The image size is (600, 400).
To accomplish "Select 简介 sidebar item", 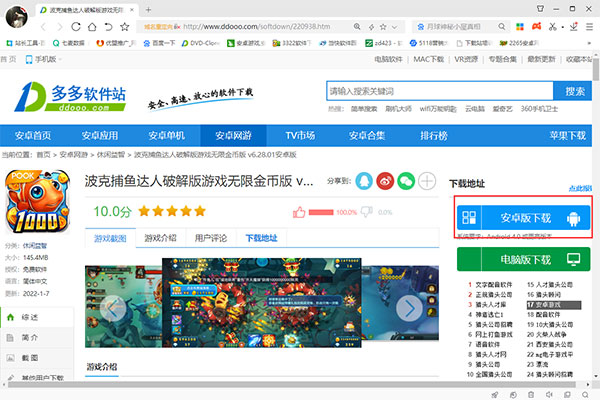I will coord(37,338).
